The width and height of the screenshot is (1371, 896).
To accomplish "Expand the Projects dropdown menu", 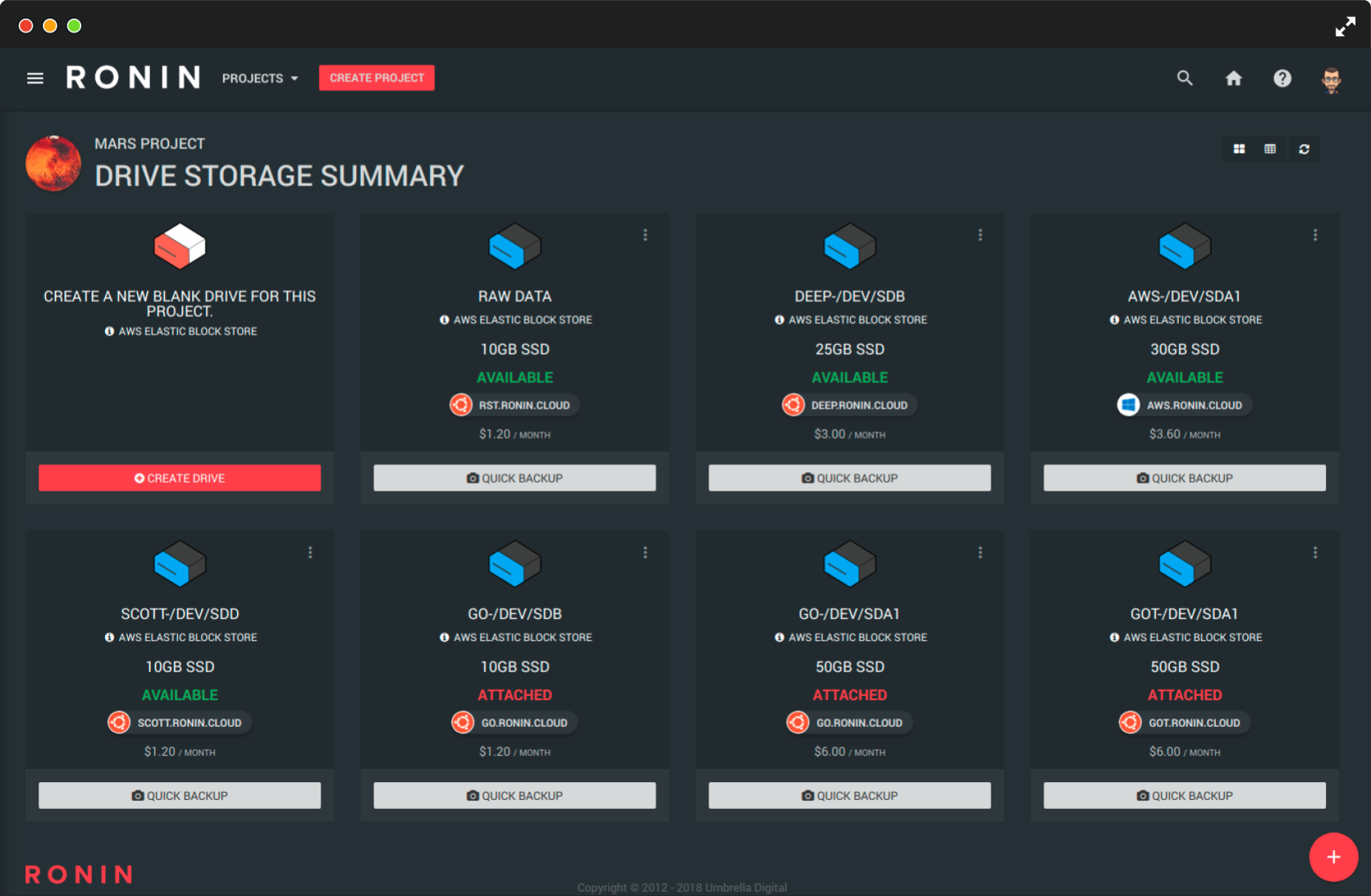I will tap(260, 78).
